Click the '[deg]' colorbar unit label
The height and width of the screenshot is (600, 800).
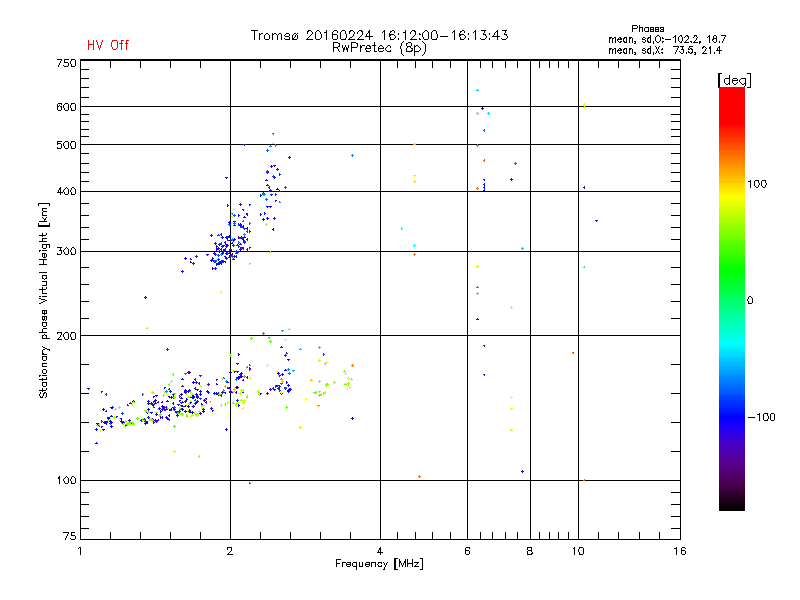tap(734, 80)
